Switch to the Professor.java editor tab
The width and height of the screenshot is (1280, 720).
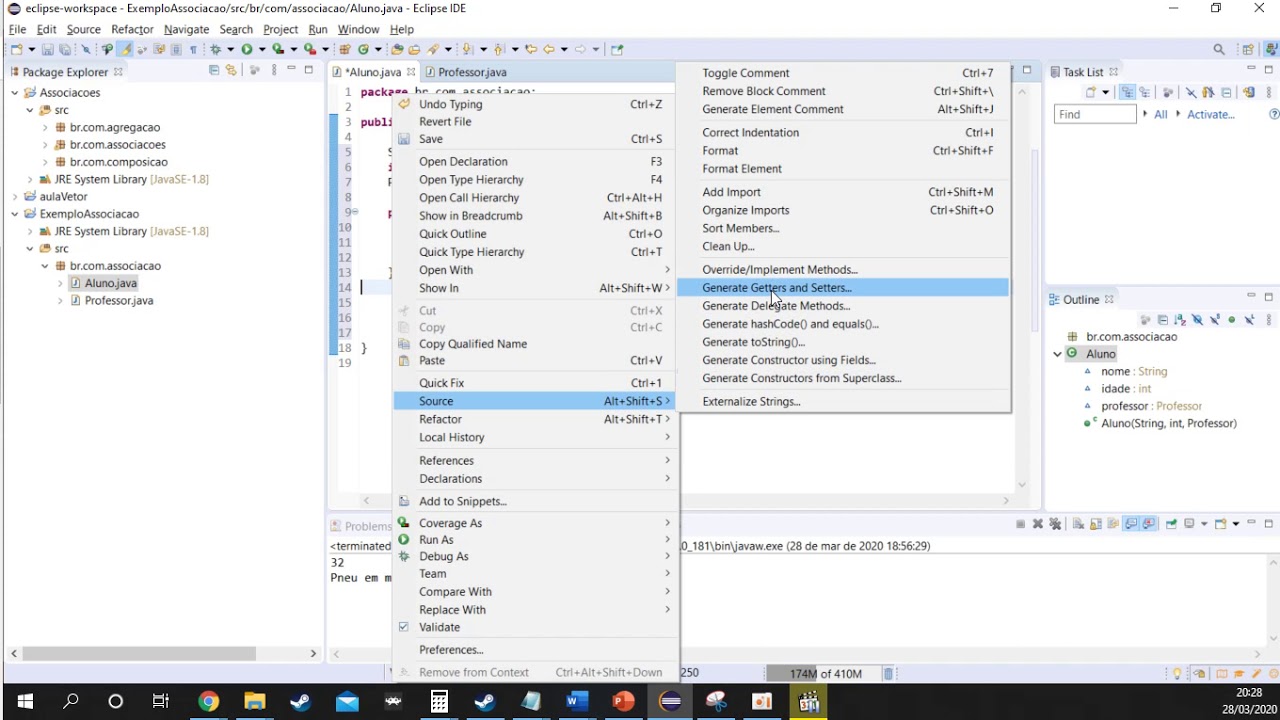472,72
